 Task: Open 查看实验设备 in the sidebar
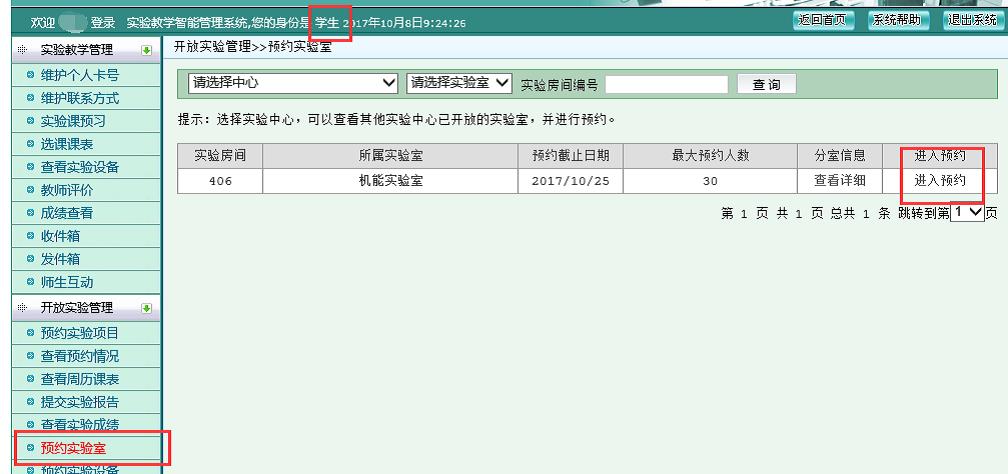79,167
